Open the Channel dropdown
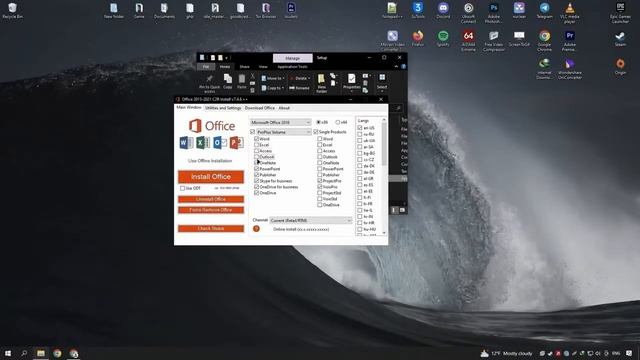This screenshot has height=360, width=640. pos(311,220)
